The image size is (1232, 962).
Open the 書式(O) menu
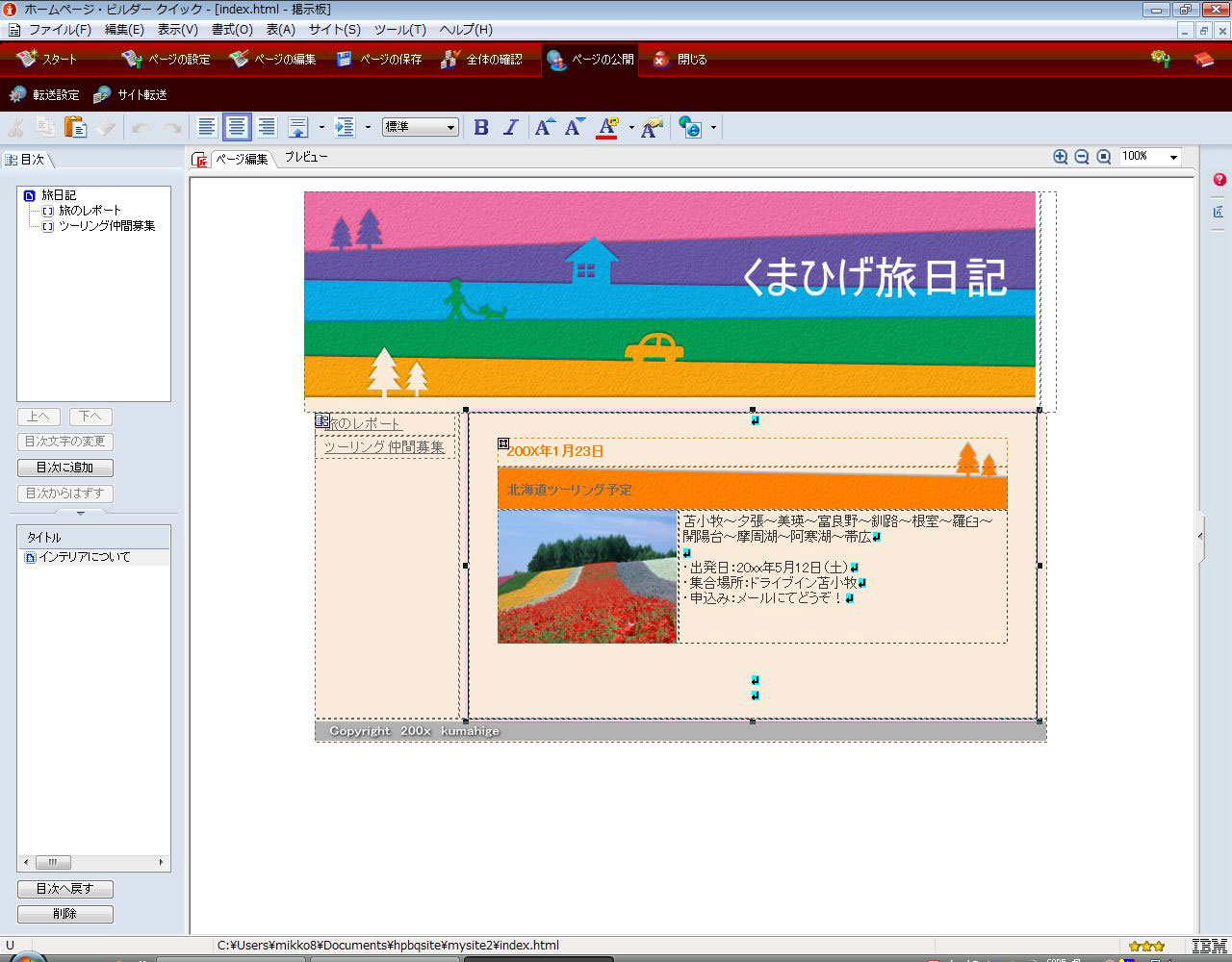pos(232,30)
